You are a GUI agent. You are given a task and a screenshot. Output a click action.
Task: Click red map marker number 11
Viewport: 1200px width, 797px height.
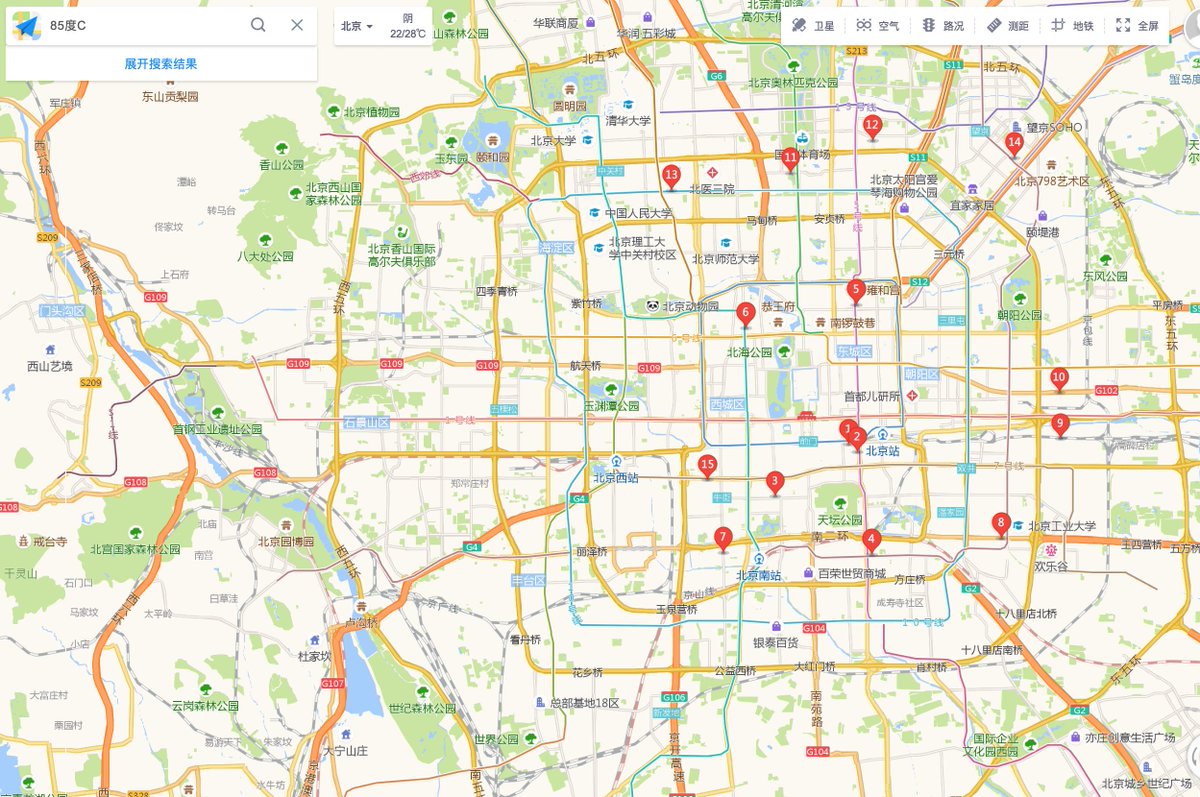[791, 159]
